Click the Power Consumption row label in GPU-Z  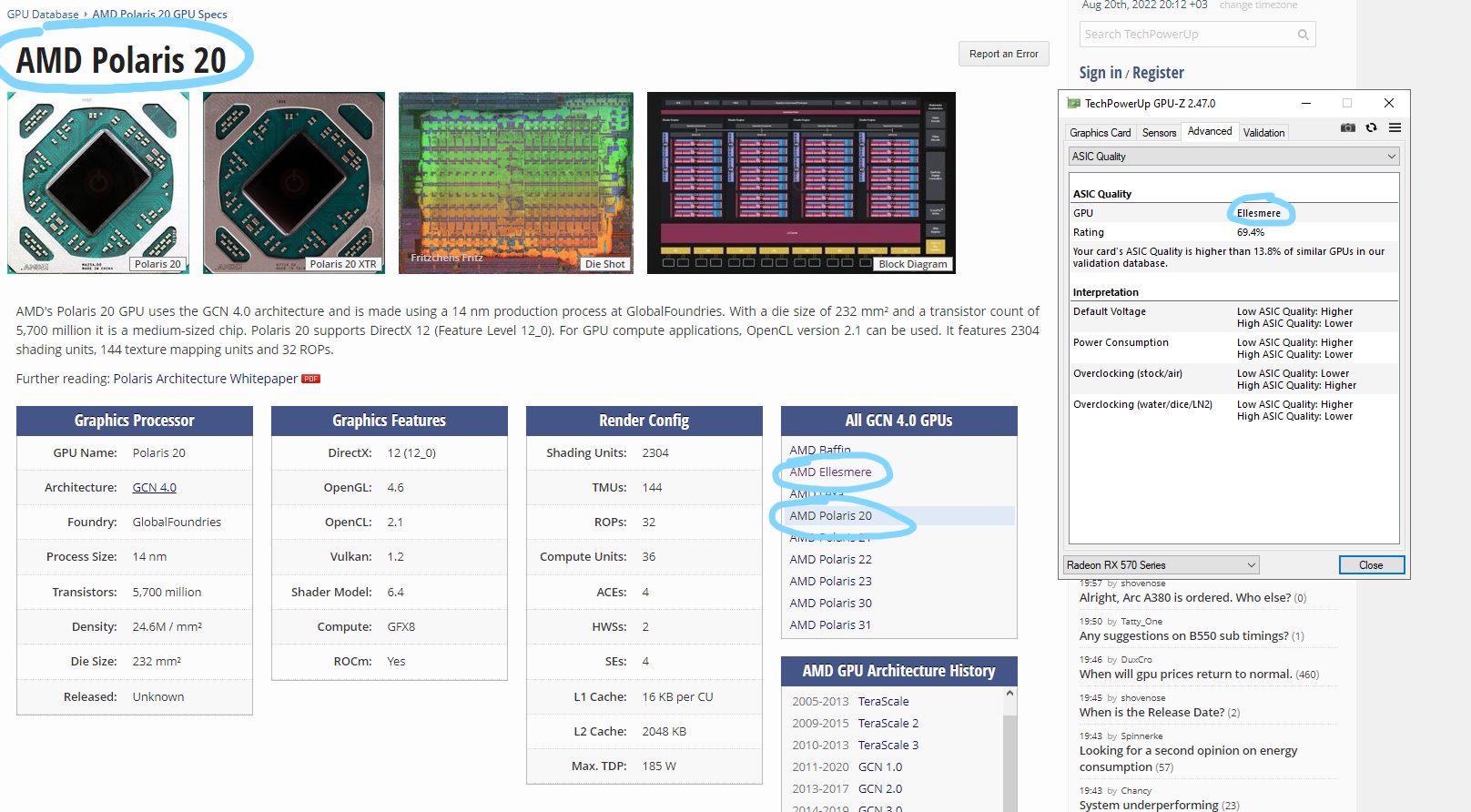1121,343
